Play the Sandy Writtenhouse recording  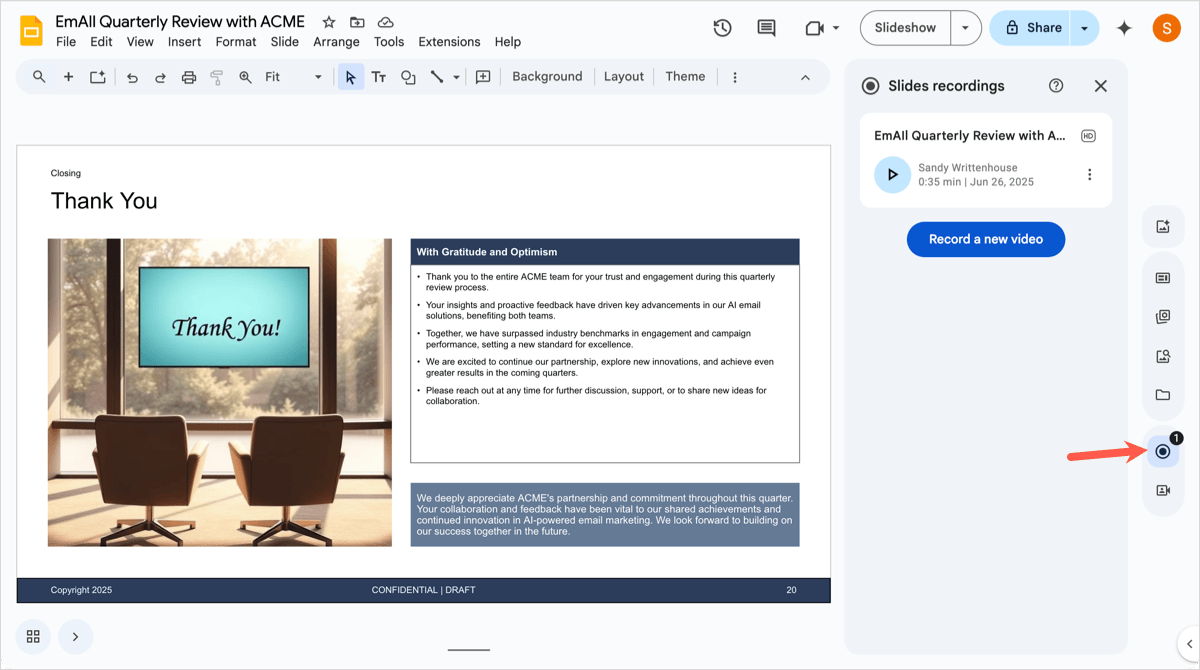pos(892,175)
